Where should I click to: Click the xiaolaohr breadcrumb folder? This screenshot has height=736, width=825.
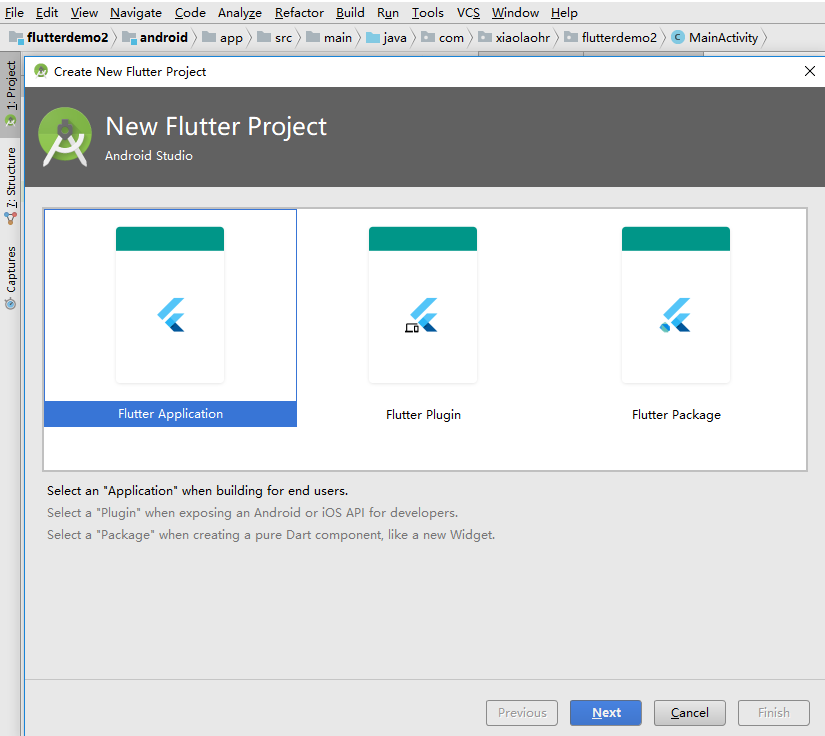click(514, 37)
